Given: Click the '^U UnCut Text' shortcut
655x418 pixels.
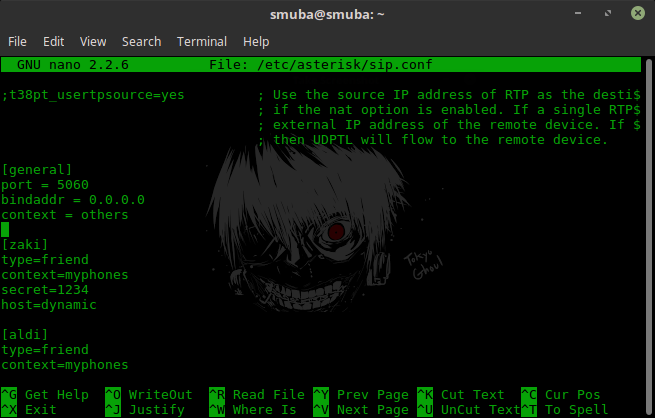Looking at the screenshot, I should point(469,410).
